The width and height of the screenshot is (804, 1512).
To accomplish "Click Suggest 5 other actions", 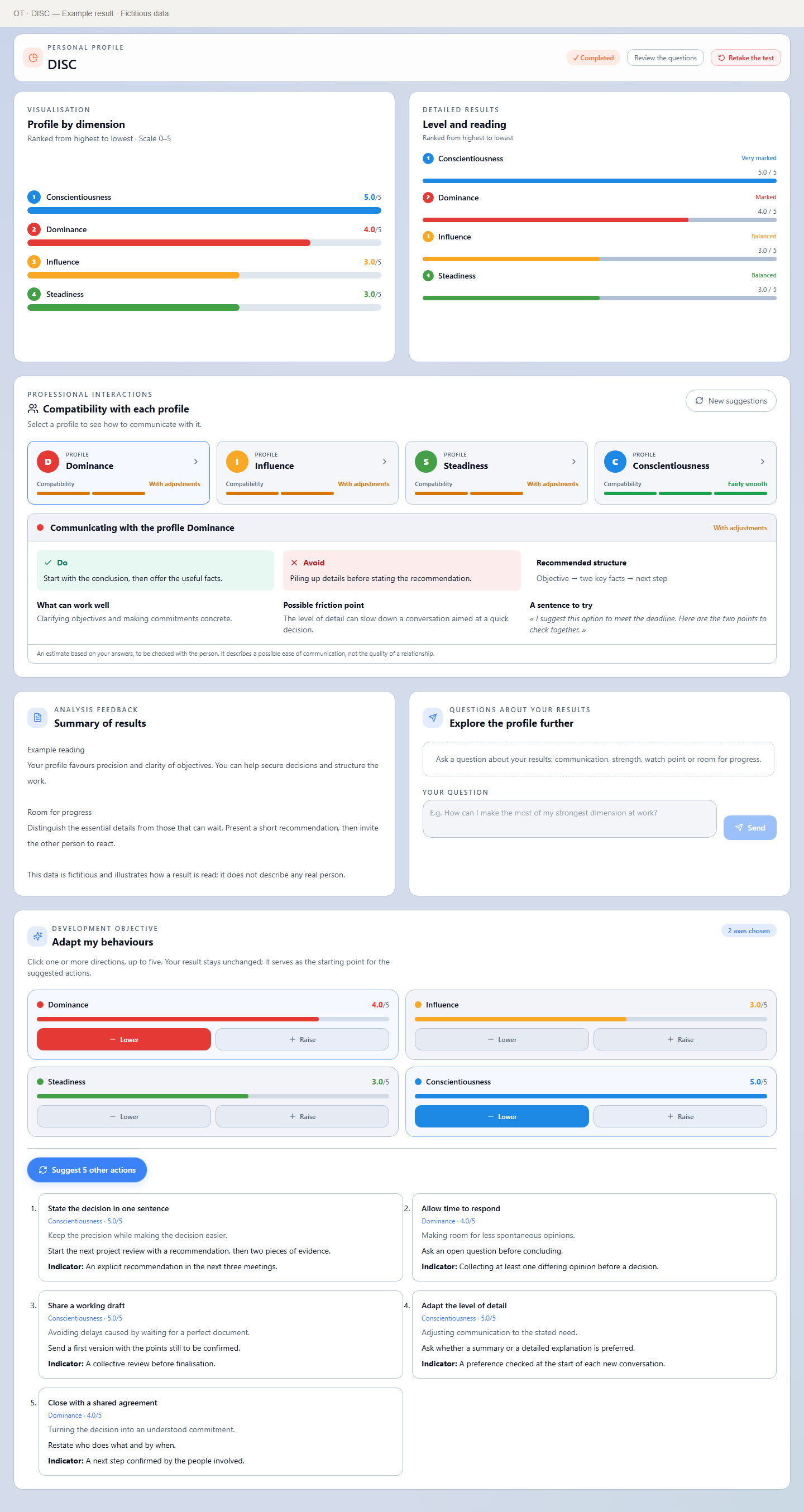I will (87, 1170).
